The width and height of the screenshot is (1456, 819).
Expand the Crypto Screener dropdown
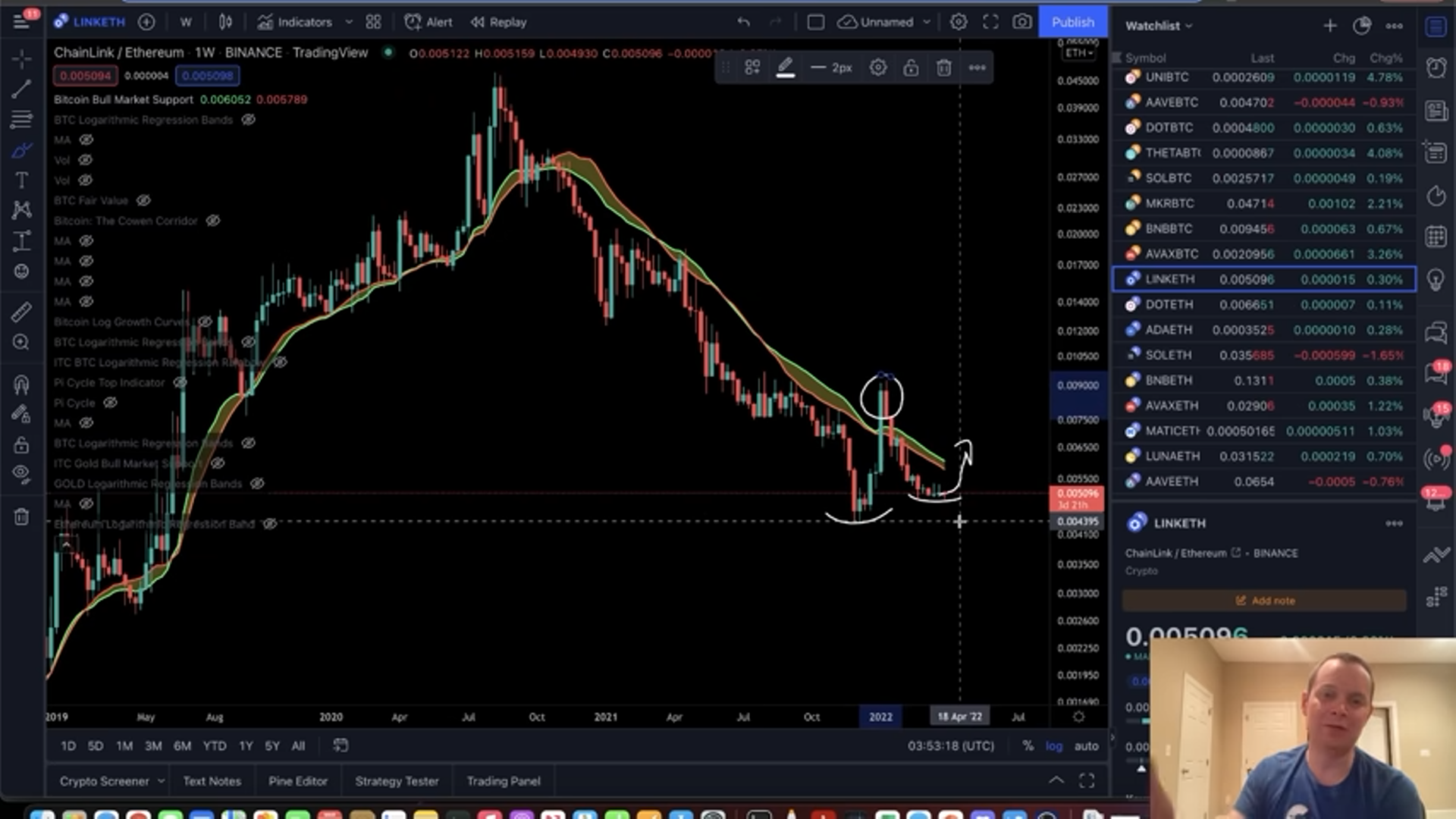coord(161,781)
